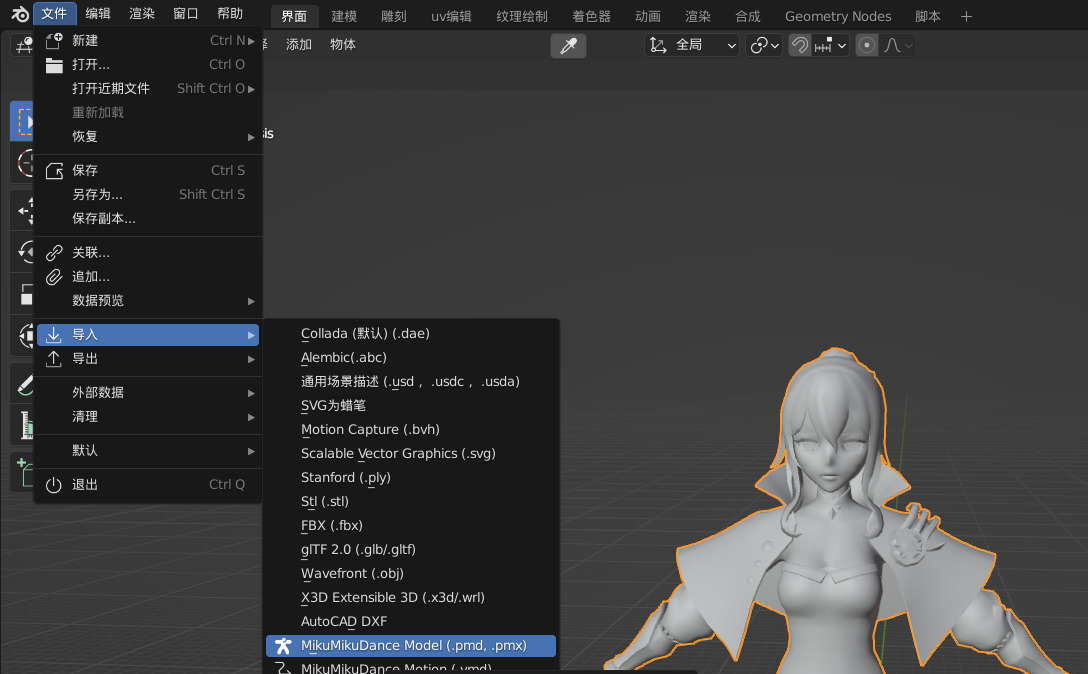This screenshot has width=1088, height=674.
Task: Import glTF 2.0 (.glb/.gltf) file
Action: 411,549
